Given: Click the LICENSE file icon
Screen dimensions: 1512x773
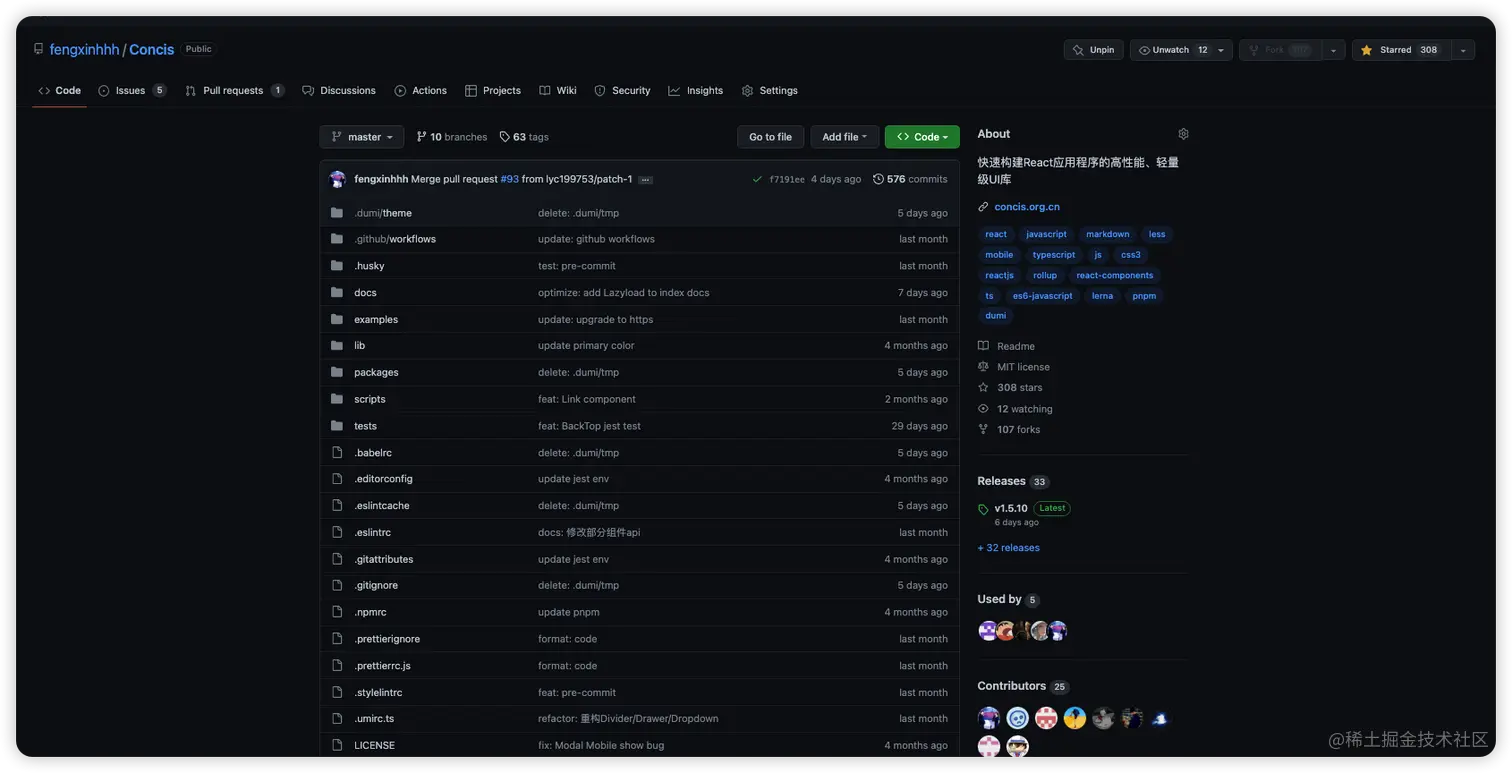Looking at the screenshot, I should pyautogui.click(x=337, y=745).
